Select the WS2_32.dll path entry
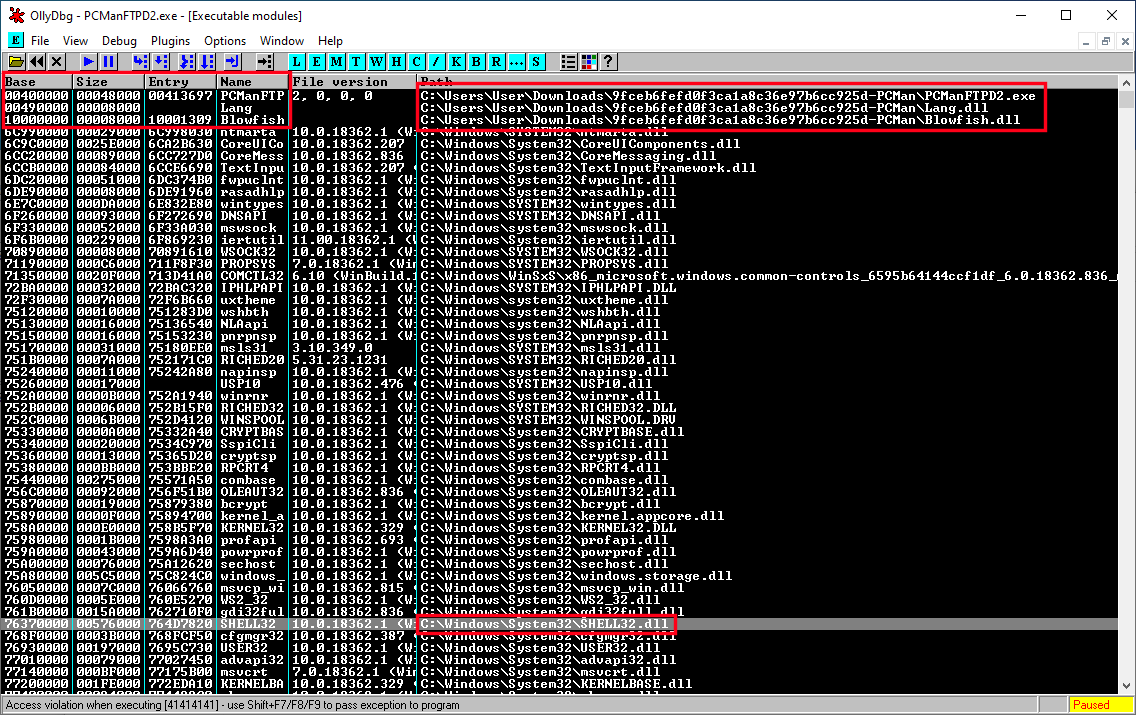 pos(540,600)
